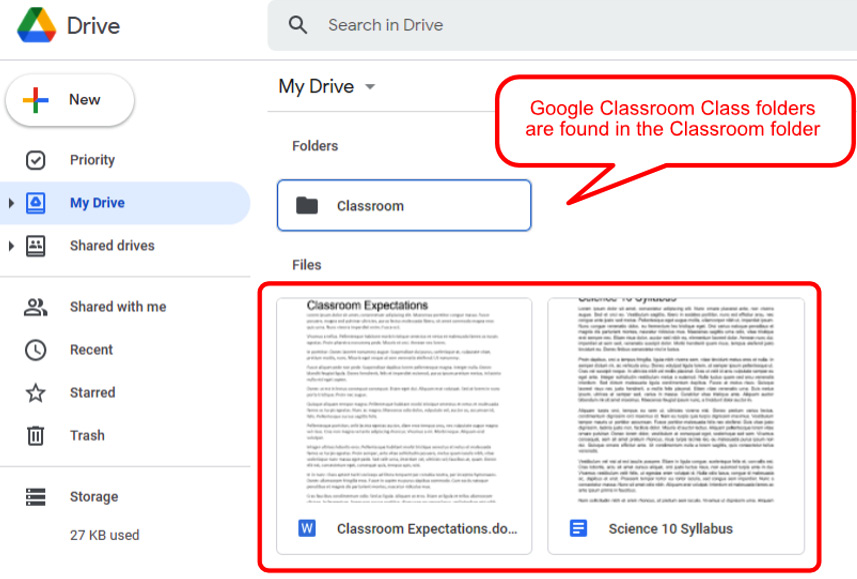This screenshot has height=579, width=857.
Task: Click the Storage icon
Action: (36, 497)
